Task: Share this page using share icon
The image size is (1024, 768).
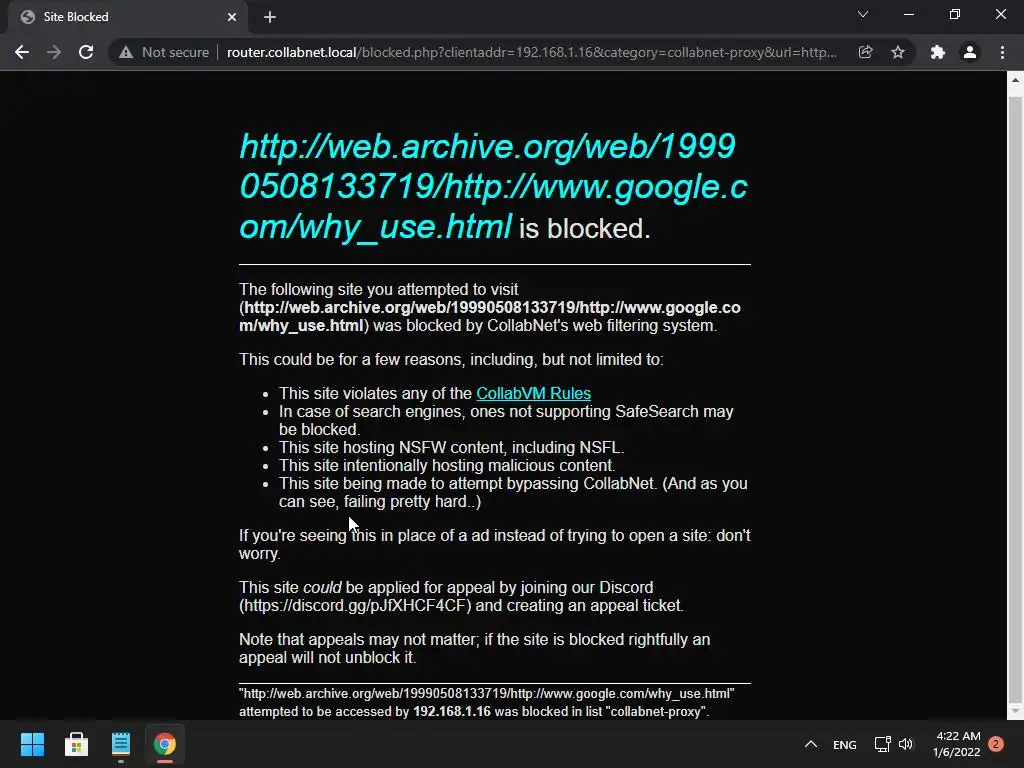Action: pos(865,52)
